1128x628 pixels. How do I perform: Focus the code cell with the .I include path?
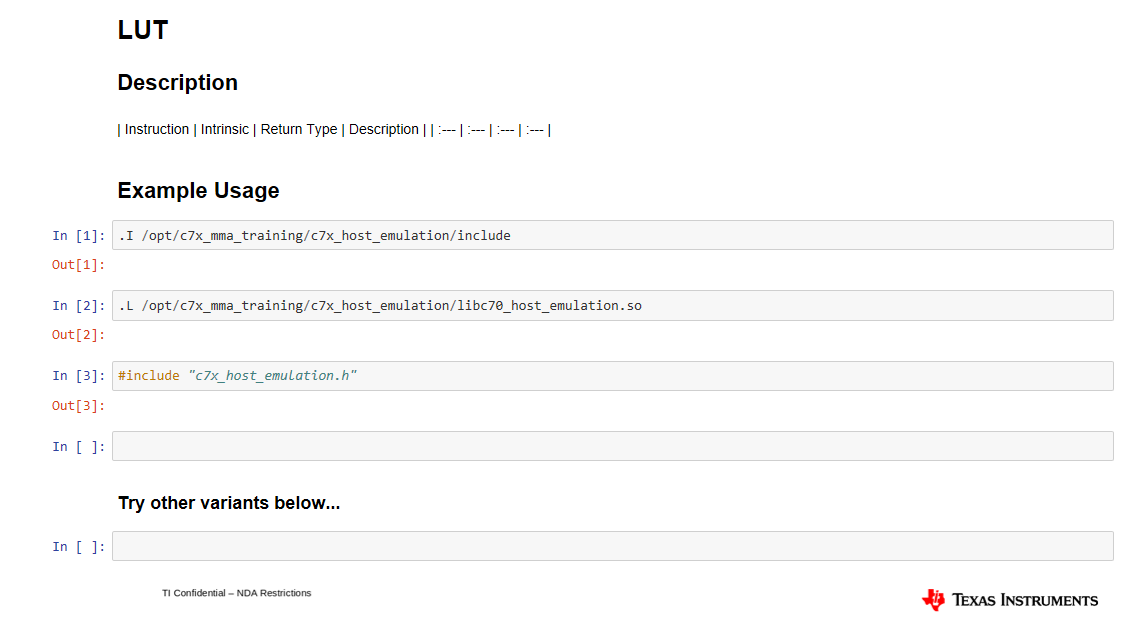[x=612, y=236]
